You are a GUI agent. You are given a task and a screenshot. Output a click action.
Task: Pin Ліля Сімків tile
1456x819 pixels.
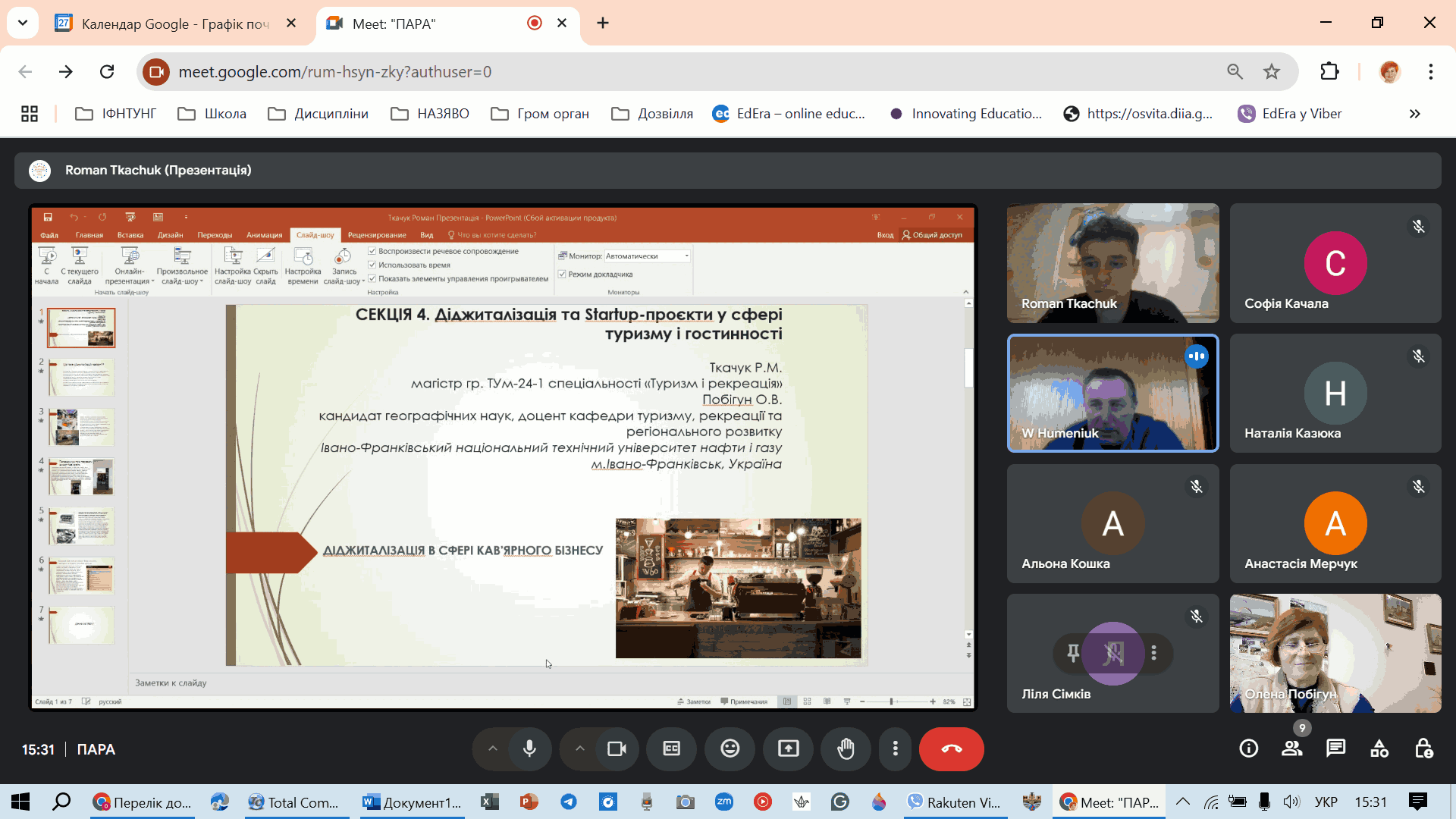point(1073,653)
